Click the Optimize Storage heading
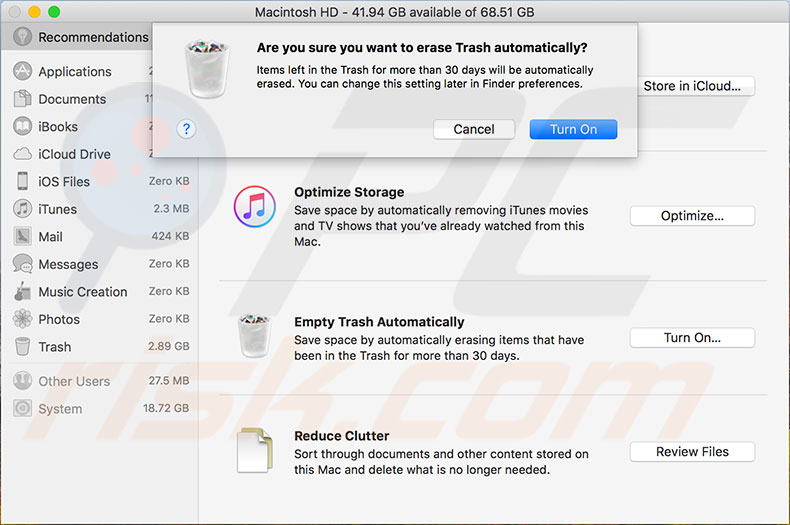This screenshot has width=790, height=525. coord(349,192)
